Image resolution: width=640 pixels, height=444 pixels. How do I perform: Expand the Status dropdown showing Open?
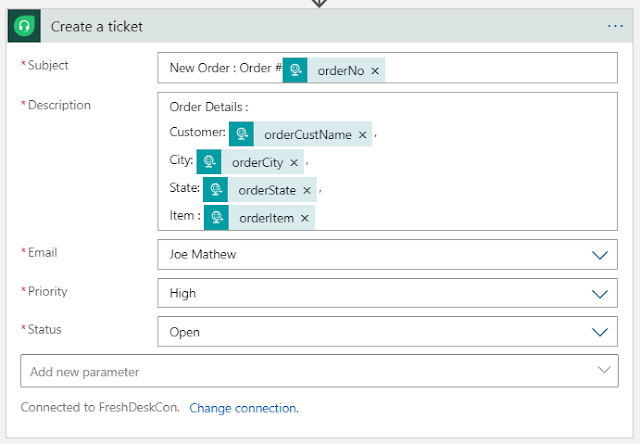(x=600, y=332)
